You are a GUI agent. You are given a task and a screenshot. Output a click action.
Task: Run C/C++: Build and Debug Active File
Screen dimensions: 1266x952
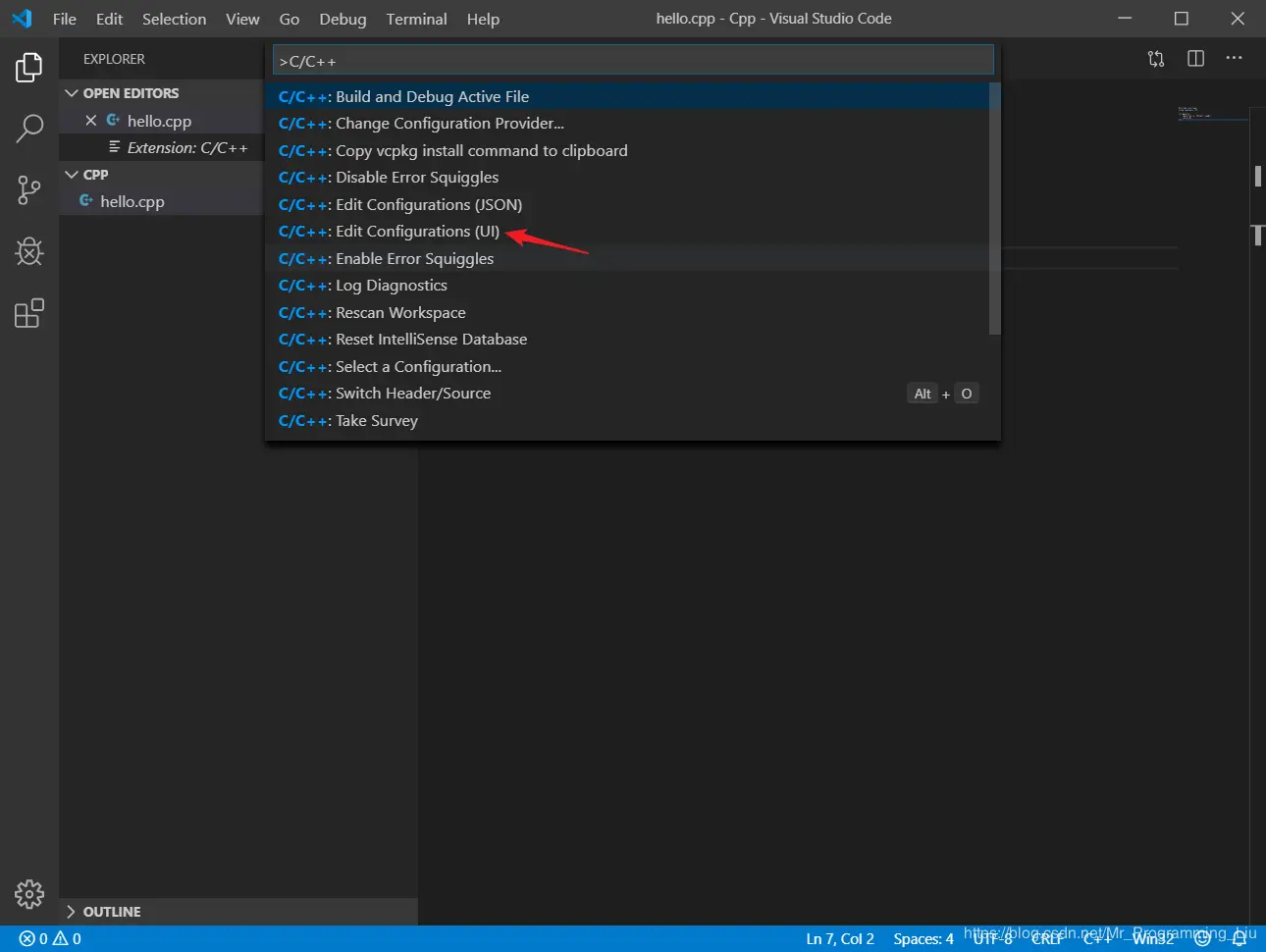coord(627,96)
